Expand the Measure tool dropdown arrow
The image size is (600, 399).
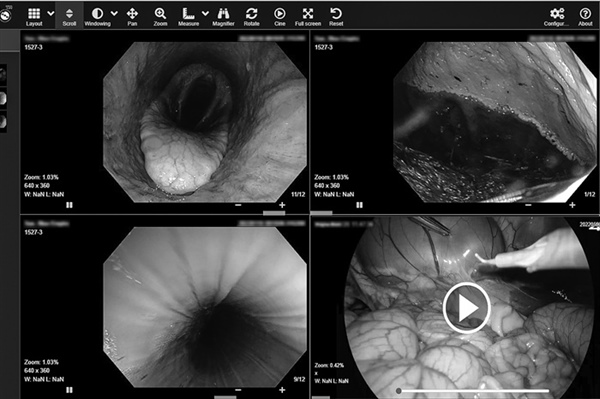point(205,13)
